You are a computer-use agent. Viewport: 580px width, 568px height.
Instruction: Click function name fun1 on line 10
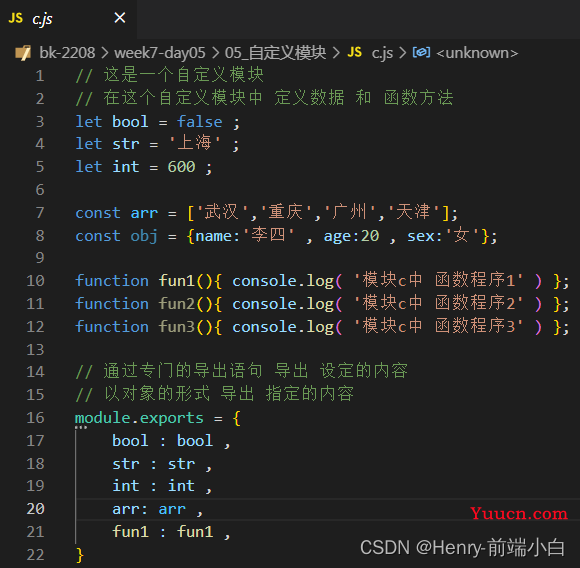pyautogui.click(x=177, y=281)
